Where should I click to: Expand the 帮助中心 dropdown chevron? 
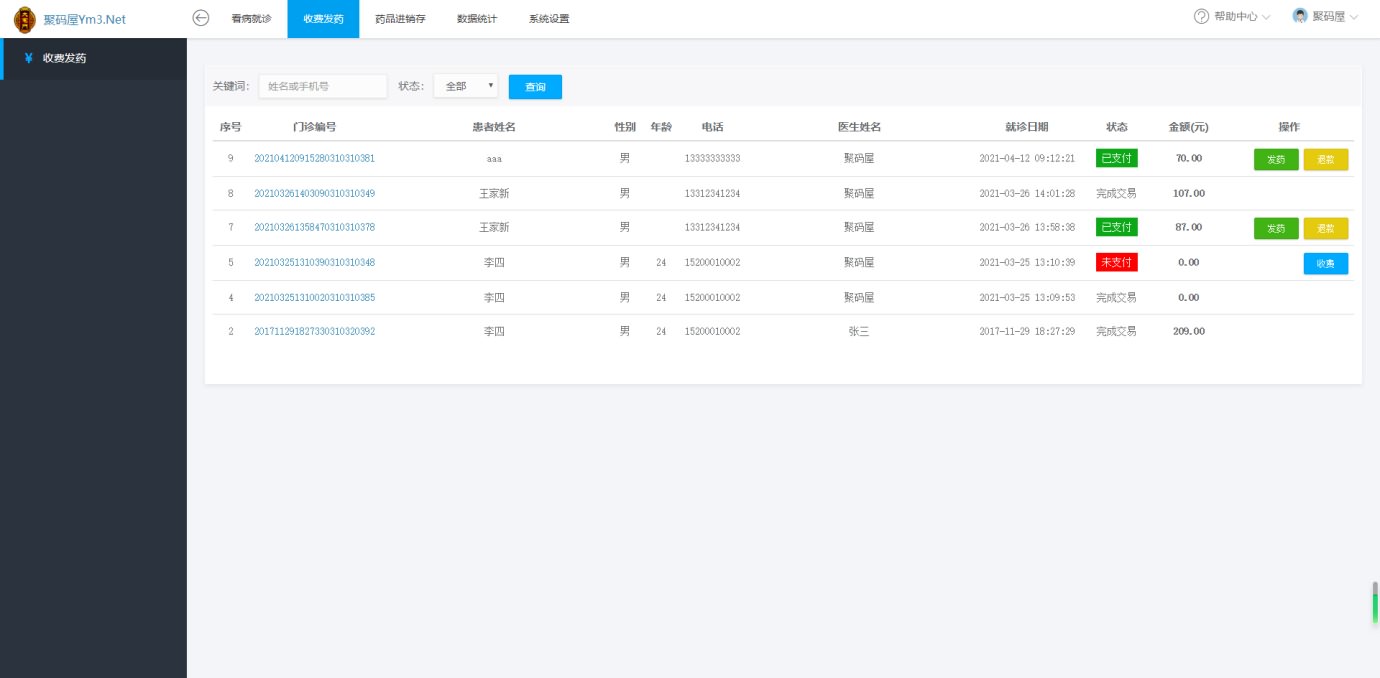point(1266,18)
